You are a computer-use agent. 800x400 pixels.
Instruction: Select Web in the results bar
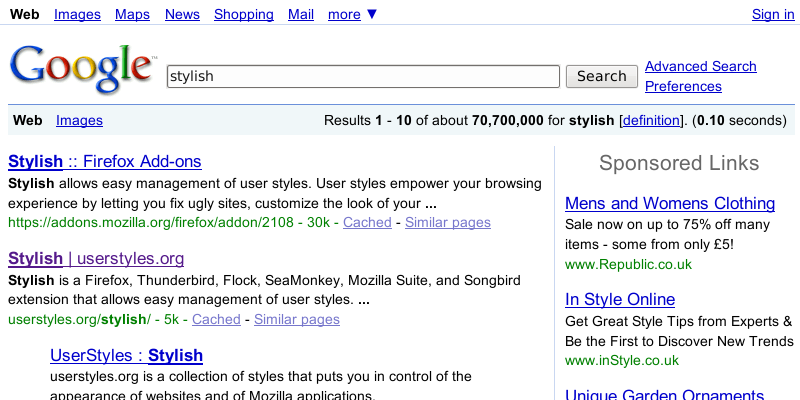pos(28,120)
